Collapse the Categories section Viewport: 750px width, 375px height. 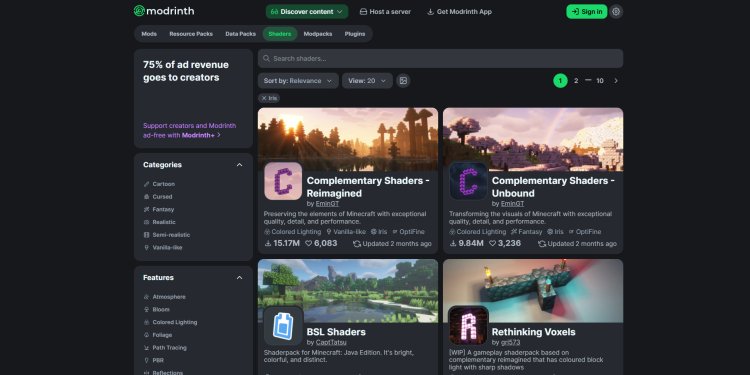click(240, 165)
